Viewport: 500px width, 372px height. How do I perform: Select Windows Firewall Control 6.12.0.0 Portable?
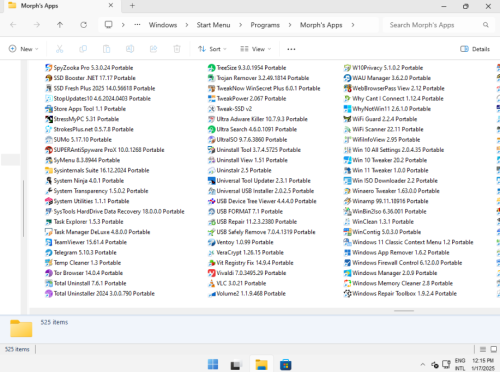click(403, 263)
